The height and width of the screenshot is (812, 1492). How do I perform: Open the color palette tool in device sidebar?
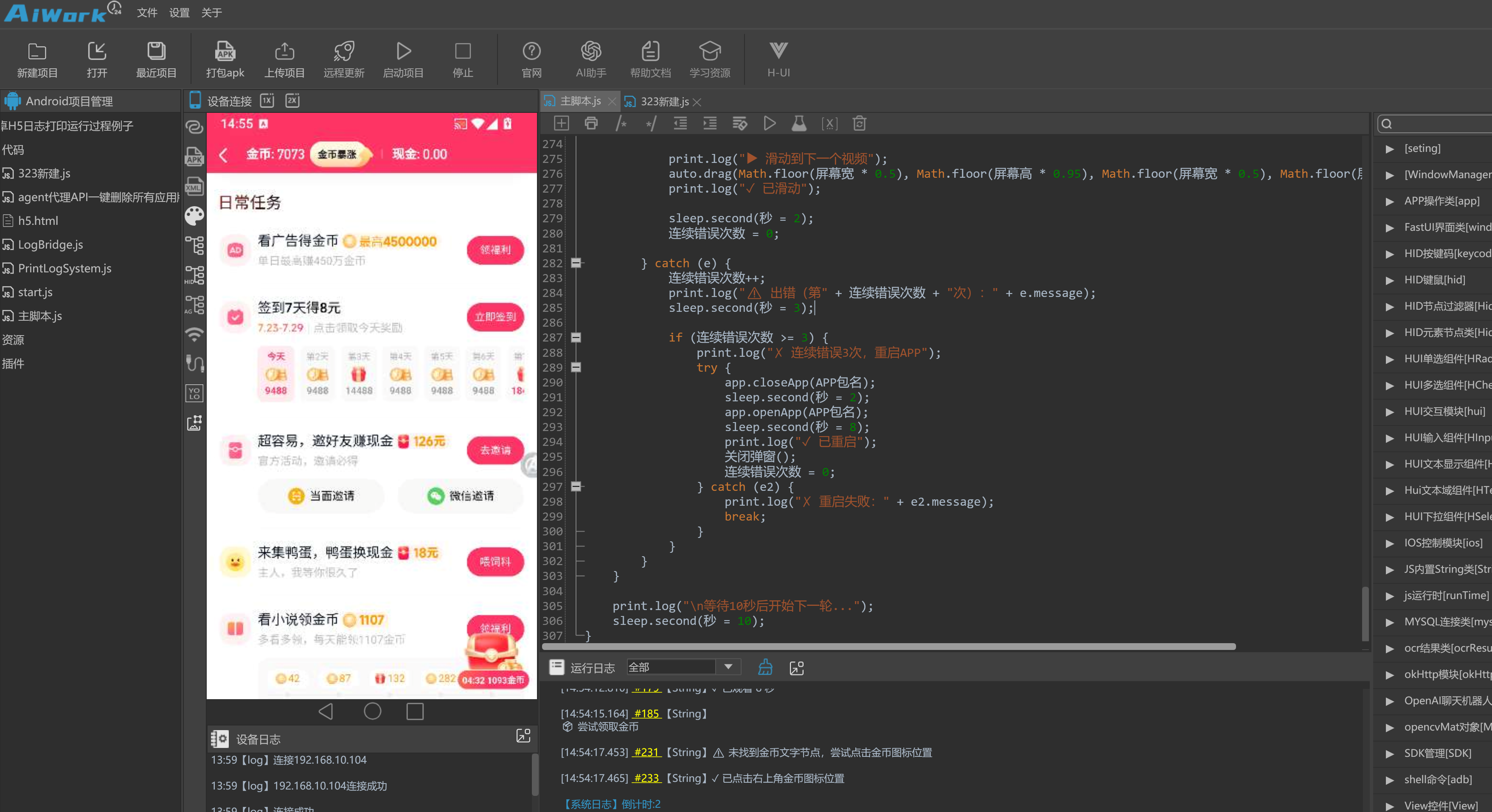(x=194, y=216)
